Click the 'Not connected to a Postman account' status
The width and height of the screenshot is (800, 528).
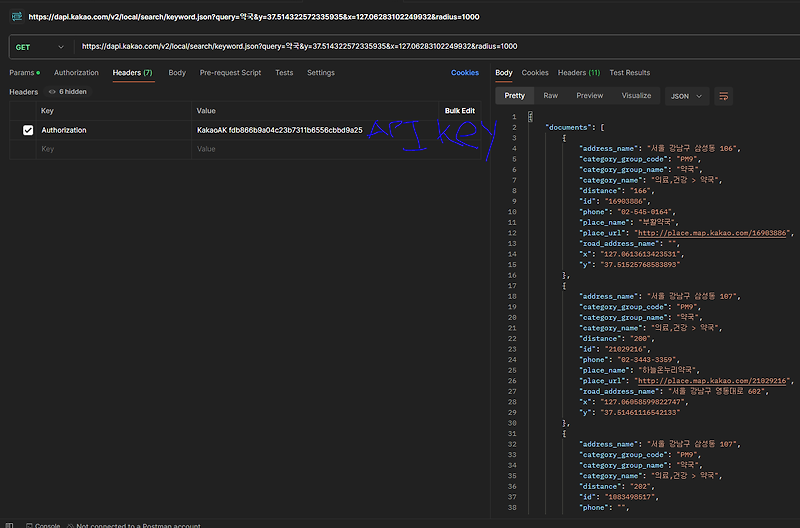coord(138,525)
